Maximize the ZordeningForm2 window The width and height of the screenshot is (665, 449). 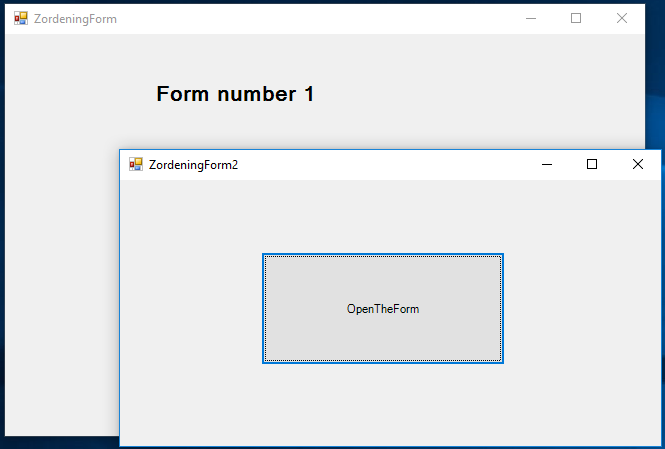click(x=592, y=164)
